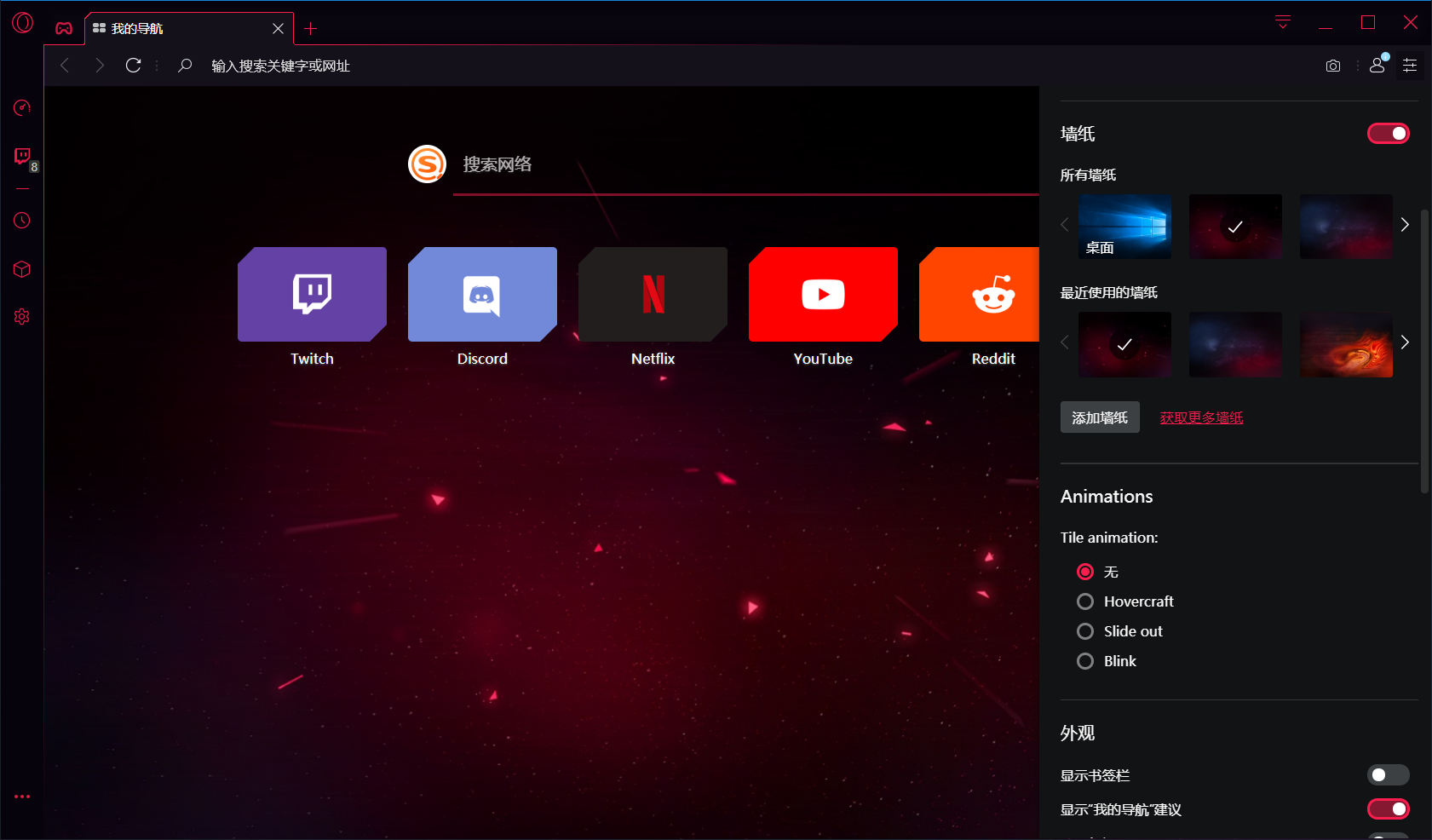Toggle 显示书签栏 bookmarks bar switch
Viewport: 1432px width, 840px height.
click(1389, 775)
